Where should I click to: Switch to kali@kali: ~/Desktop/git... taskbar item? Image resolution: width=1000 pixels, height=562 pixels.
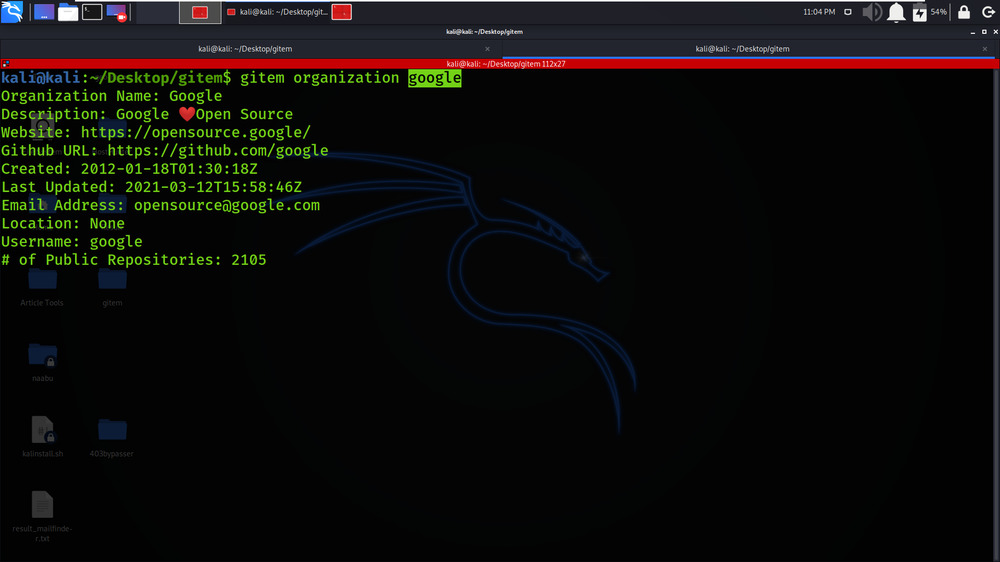278,12
